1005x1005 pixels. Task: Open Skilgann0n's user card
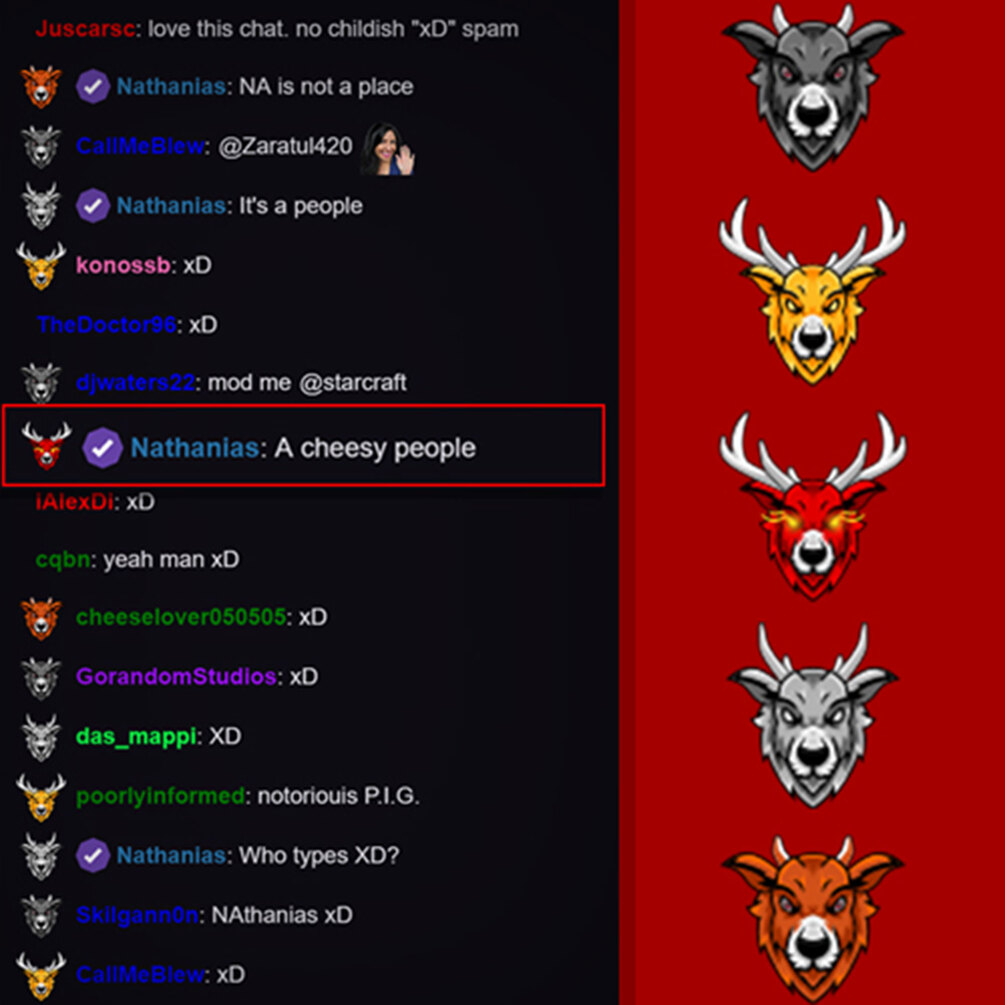pos(137,915)
